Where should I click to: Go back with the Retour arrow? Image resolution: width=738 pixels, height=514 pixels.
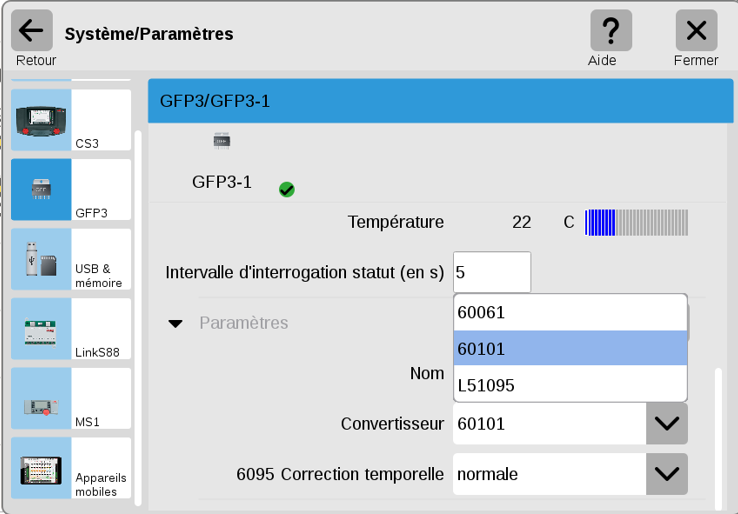click(32, 31)
